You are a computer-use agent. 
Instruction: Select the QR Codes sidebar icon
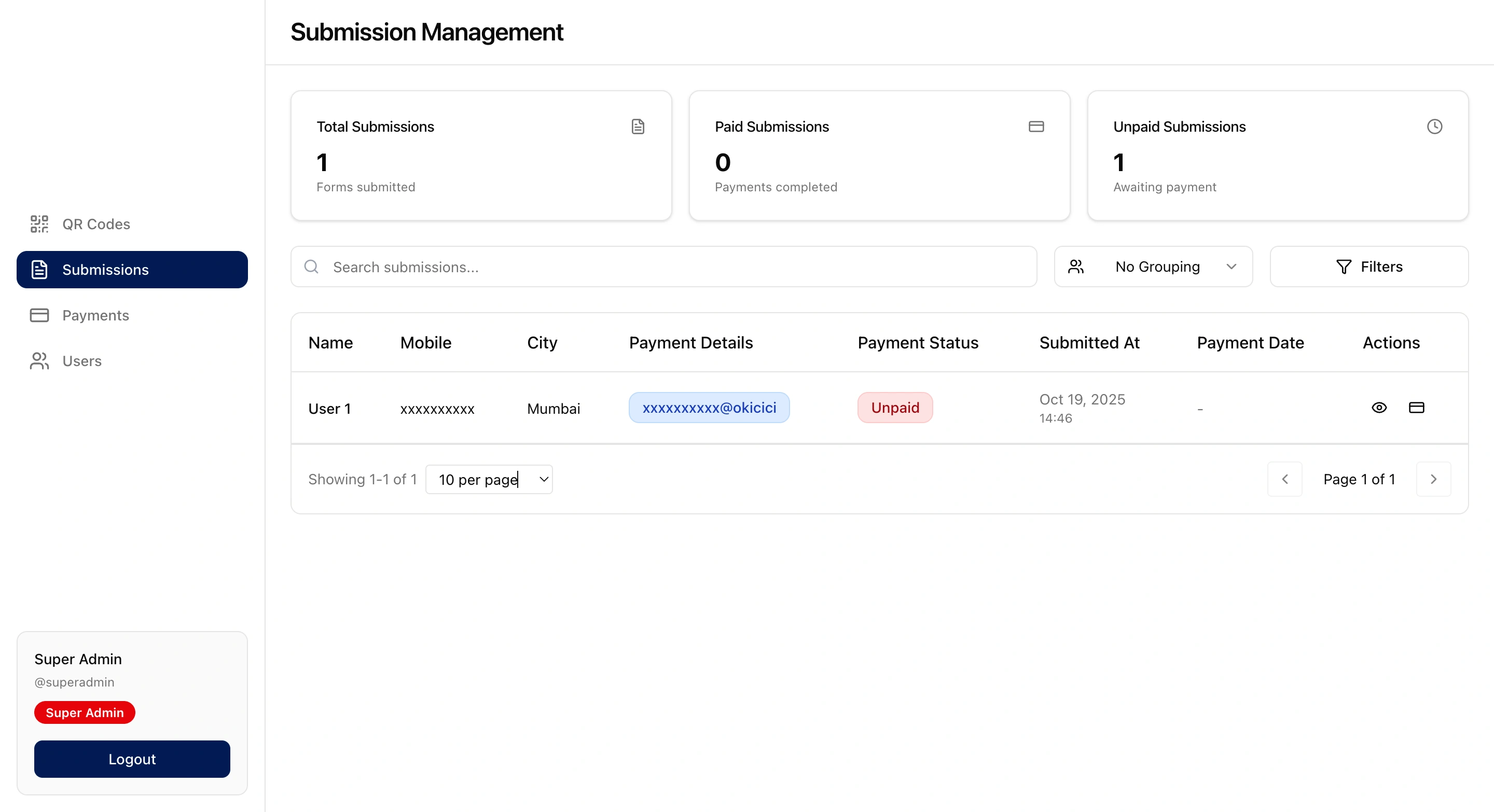click(39, 223)
